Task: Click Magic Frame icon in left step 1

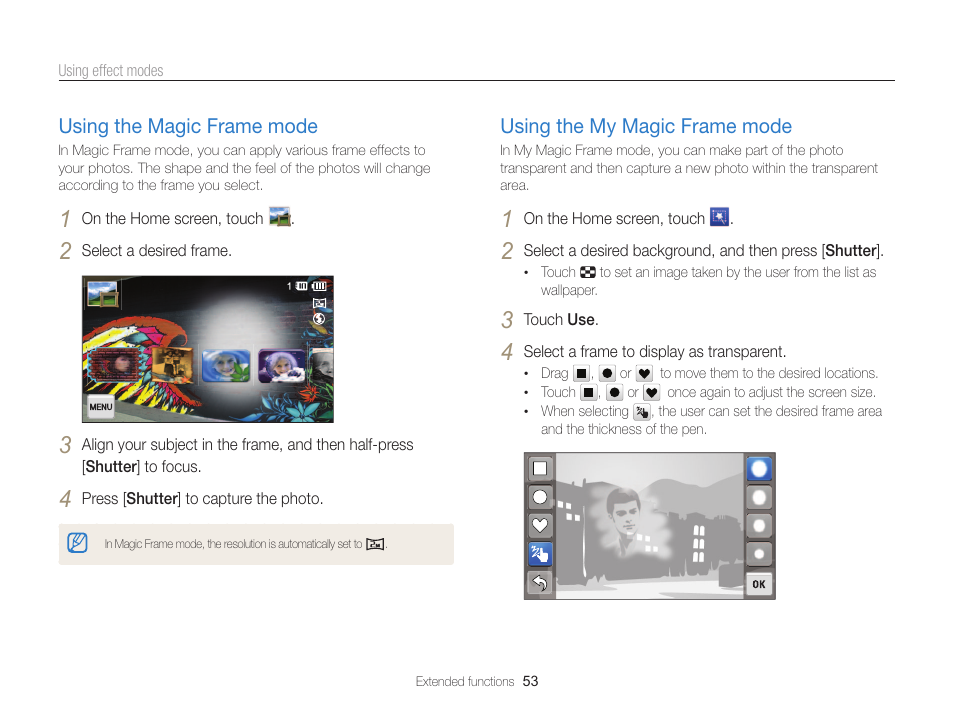Action: 280,217
